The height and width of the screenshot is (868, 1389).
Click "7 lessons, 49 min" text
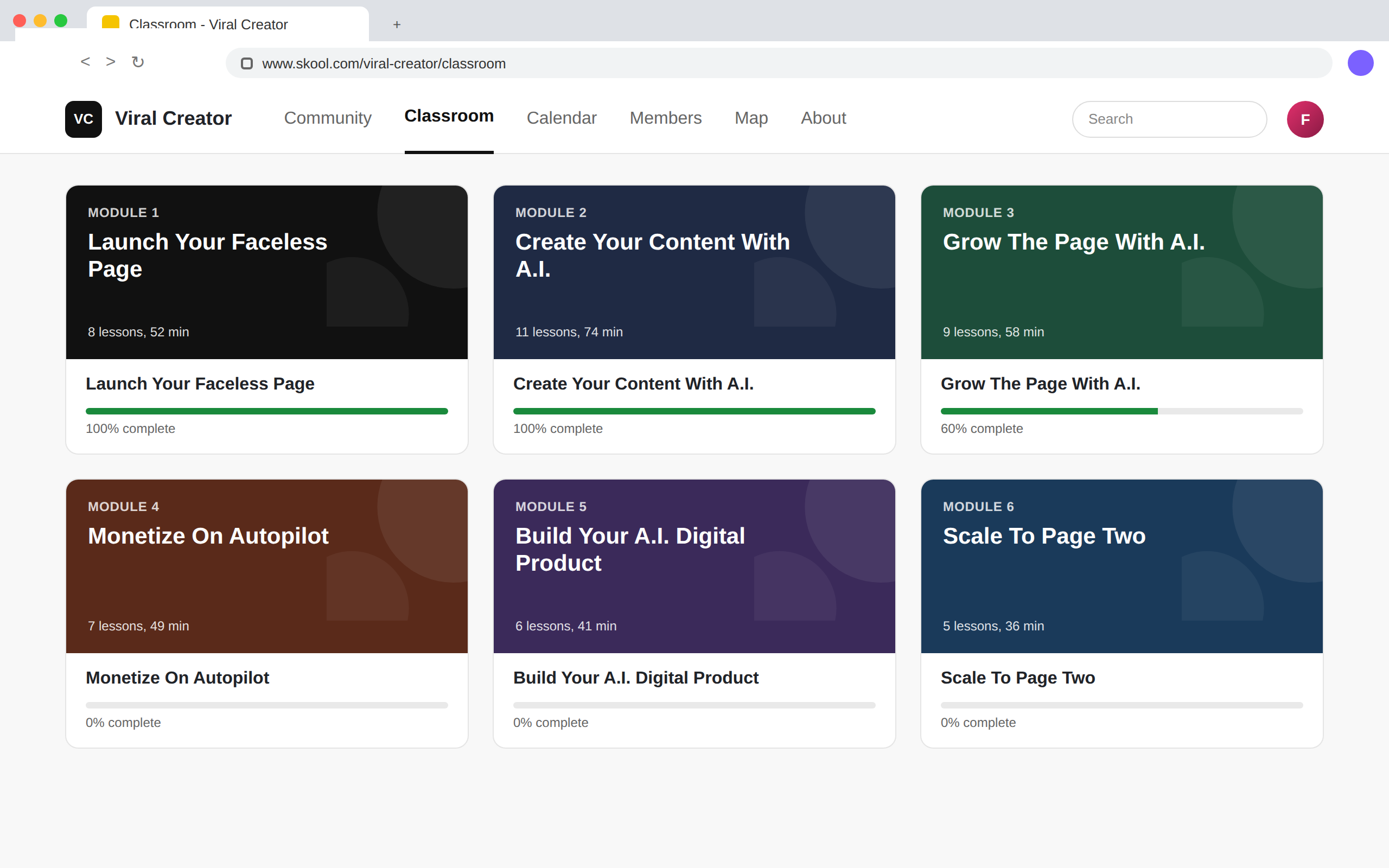(x=138, y=626)
